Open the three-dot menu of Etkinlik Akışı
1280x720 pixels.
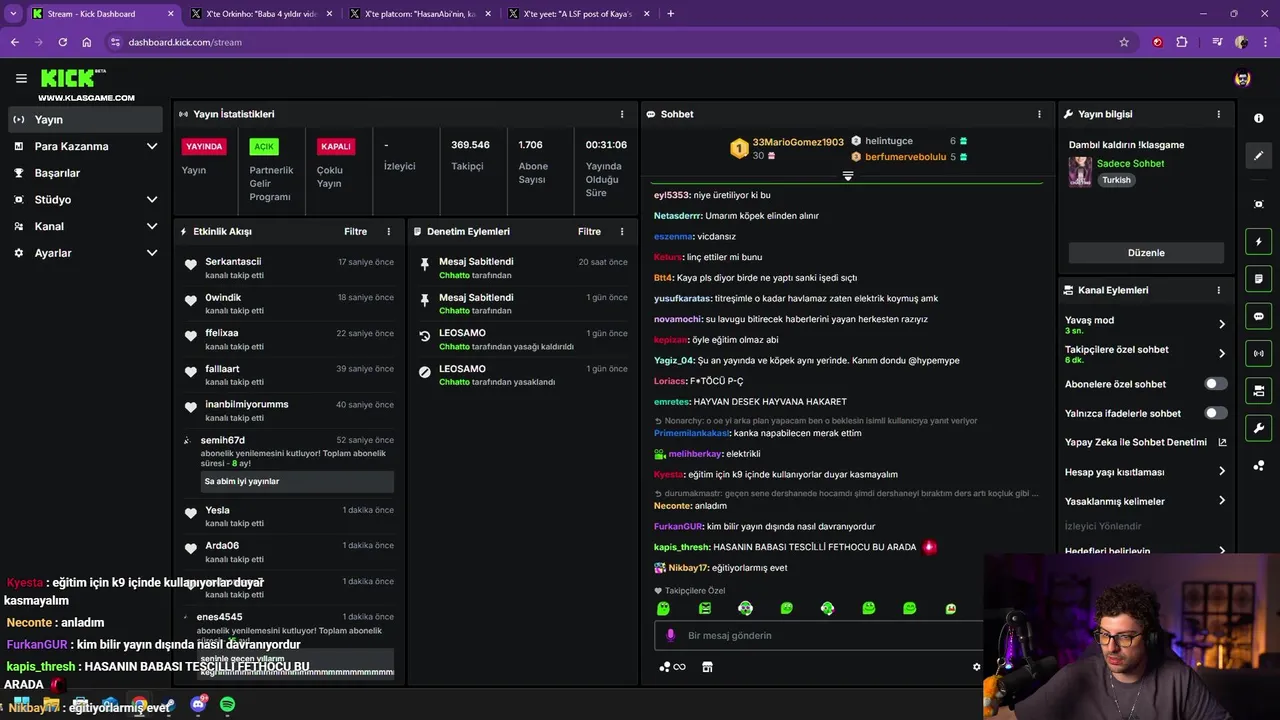click(389, 231)
